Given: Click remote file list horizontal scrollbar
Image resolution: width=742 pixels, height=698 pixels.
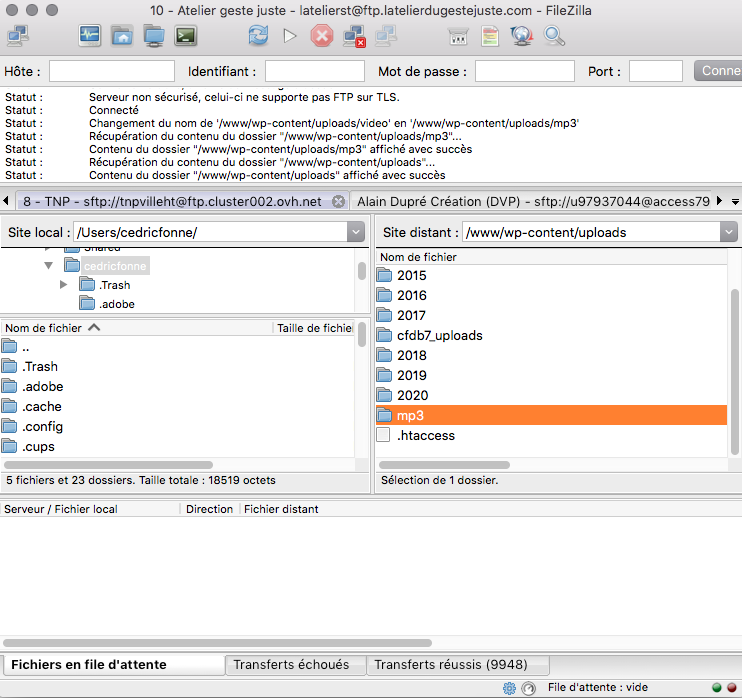Looking at the screenshot, I should coord(444,465).
